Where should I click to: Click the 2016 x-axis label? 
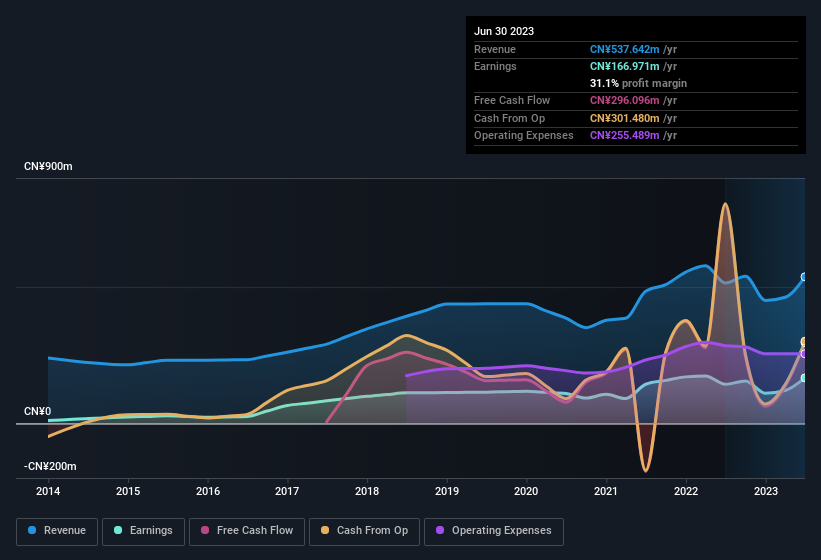208,491
